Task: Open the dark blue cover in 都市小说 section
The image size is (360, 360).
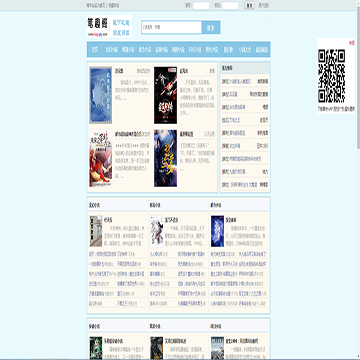Action: point(217,231)
